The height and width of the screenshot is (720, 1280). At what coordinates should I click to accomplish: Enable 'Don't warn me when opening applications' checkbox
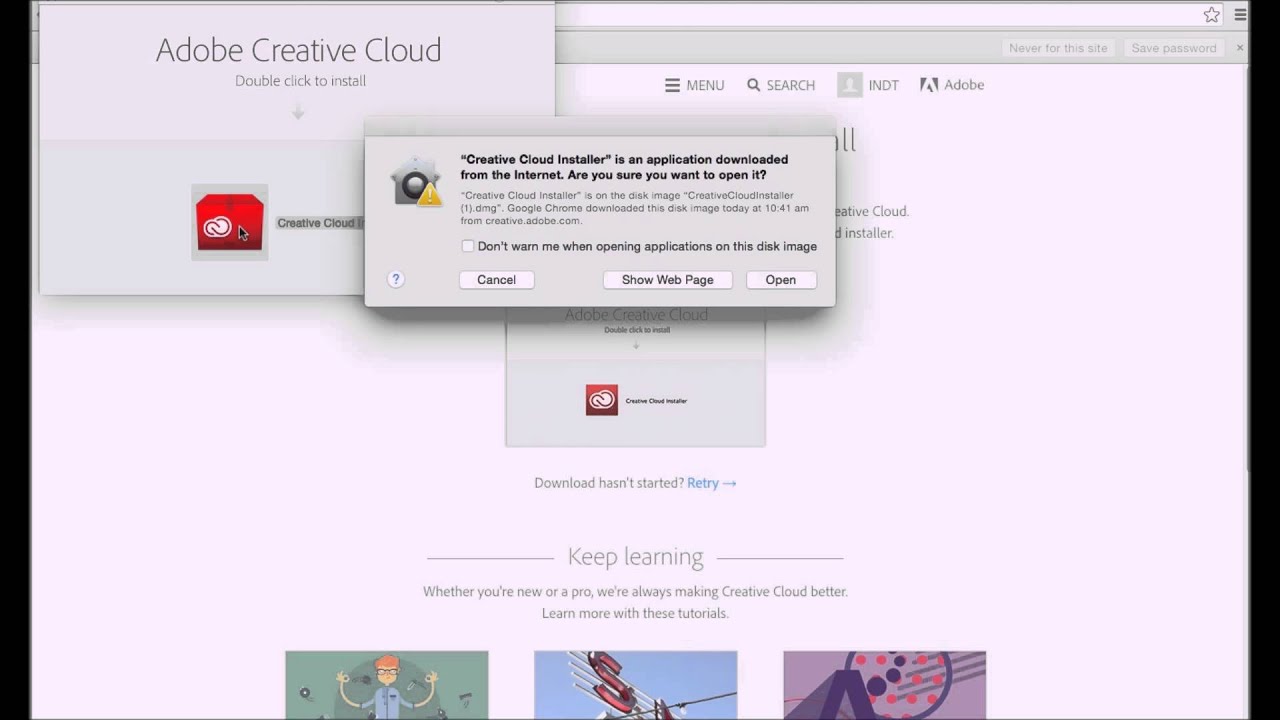468,246
